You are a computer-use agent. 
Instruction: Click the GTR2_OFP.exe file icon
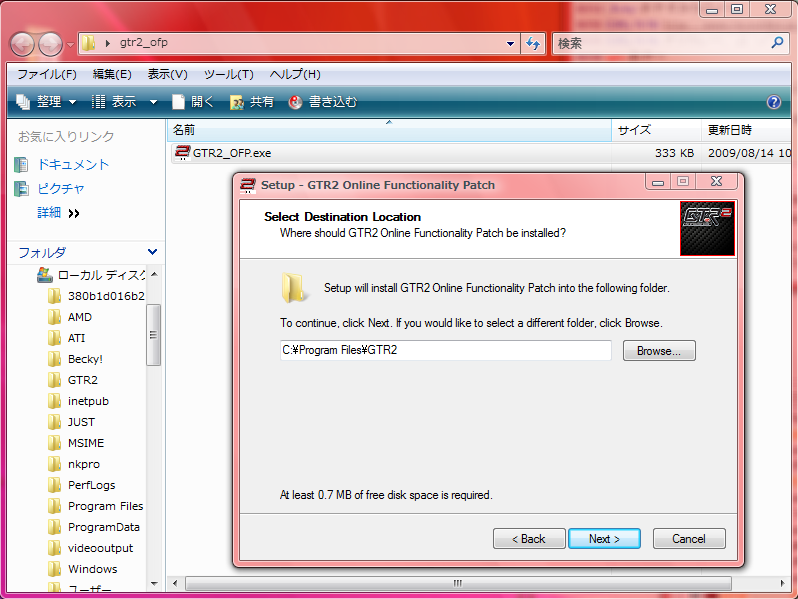click(x=182, y=153)
